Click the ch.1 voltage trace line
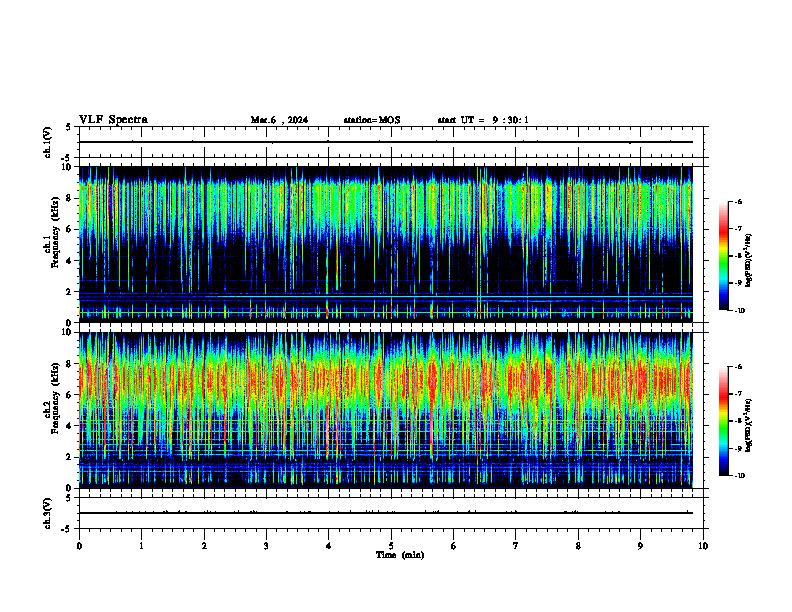This screenshot has height=612, width=792. (x=386, y=142)
